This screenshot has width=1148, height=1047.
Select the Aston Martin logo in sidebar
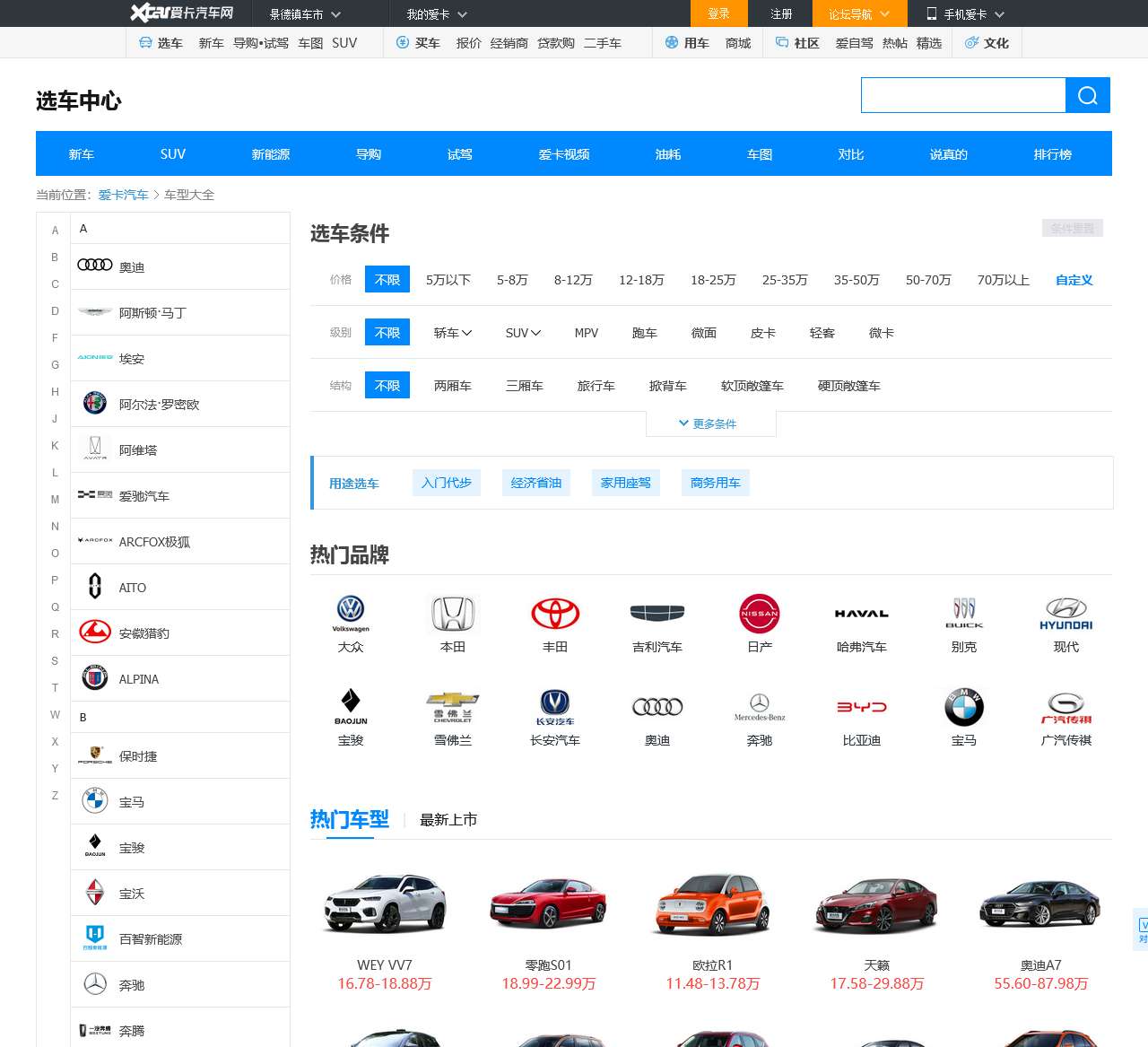tap(94, 312)
